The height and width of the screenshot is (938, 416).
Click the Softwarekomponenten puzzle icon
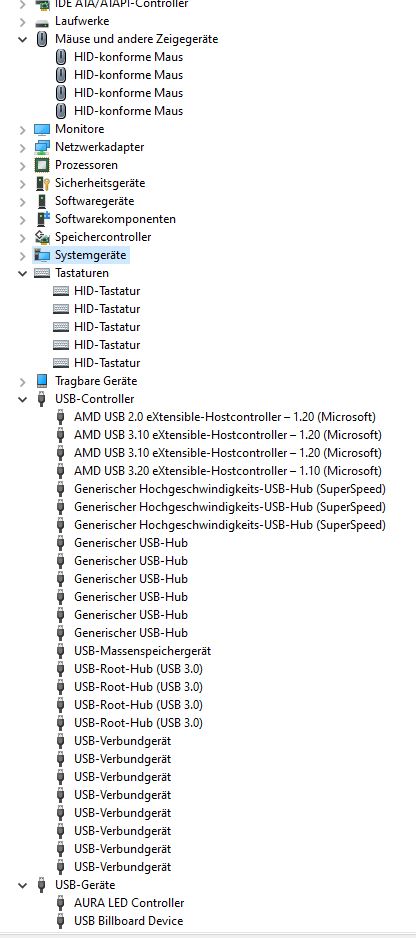[x=42, y=219]
